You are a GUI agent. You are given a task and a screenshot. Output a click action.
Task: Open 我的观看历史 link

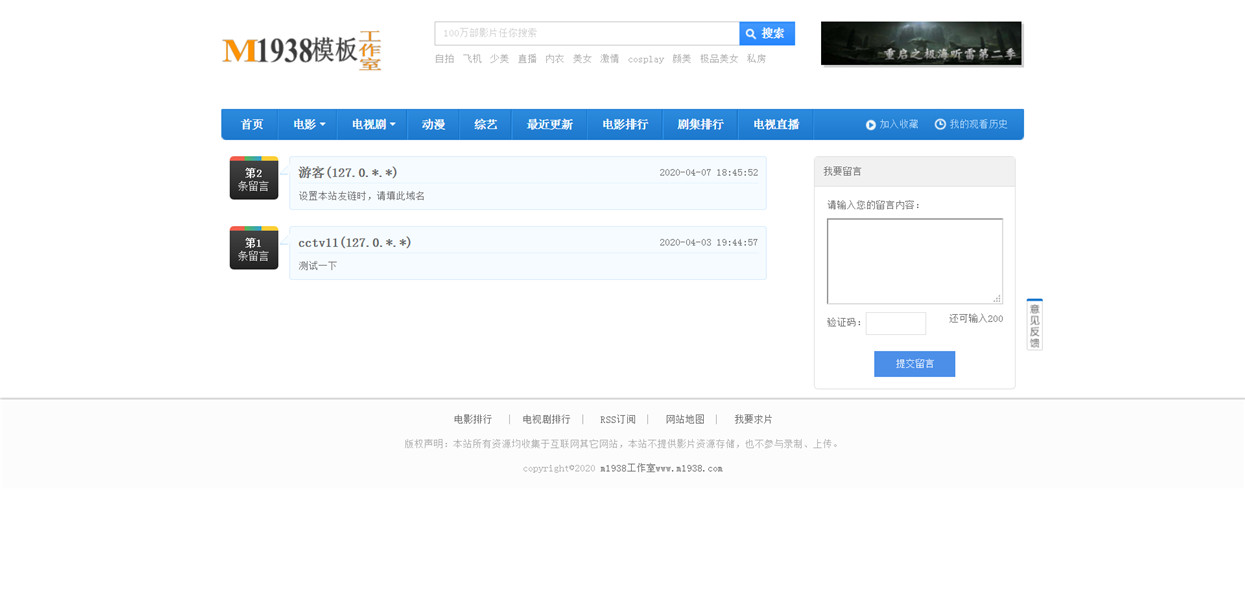coord(978,125)
